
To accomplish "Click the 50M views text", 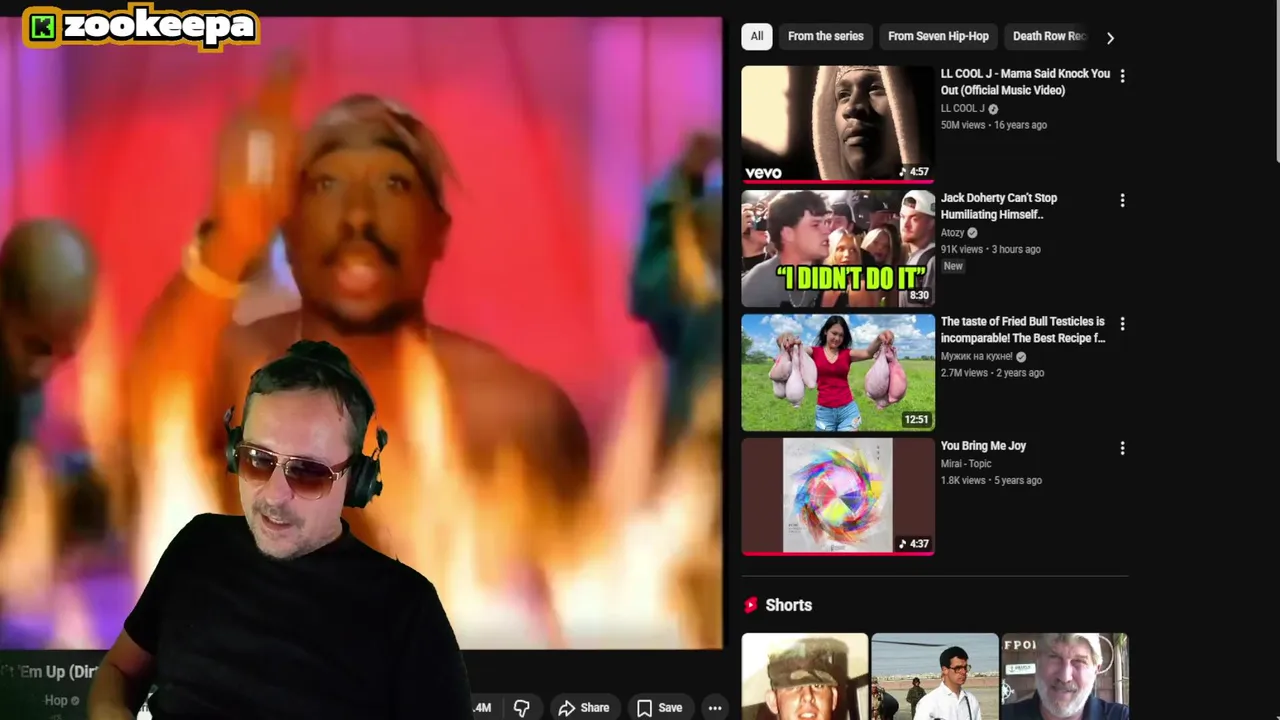I will [963, 125].
